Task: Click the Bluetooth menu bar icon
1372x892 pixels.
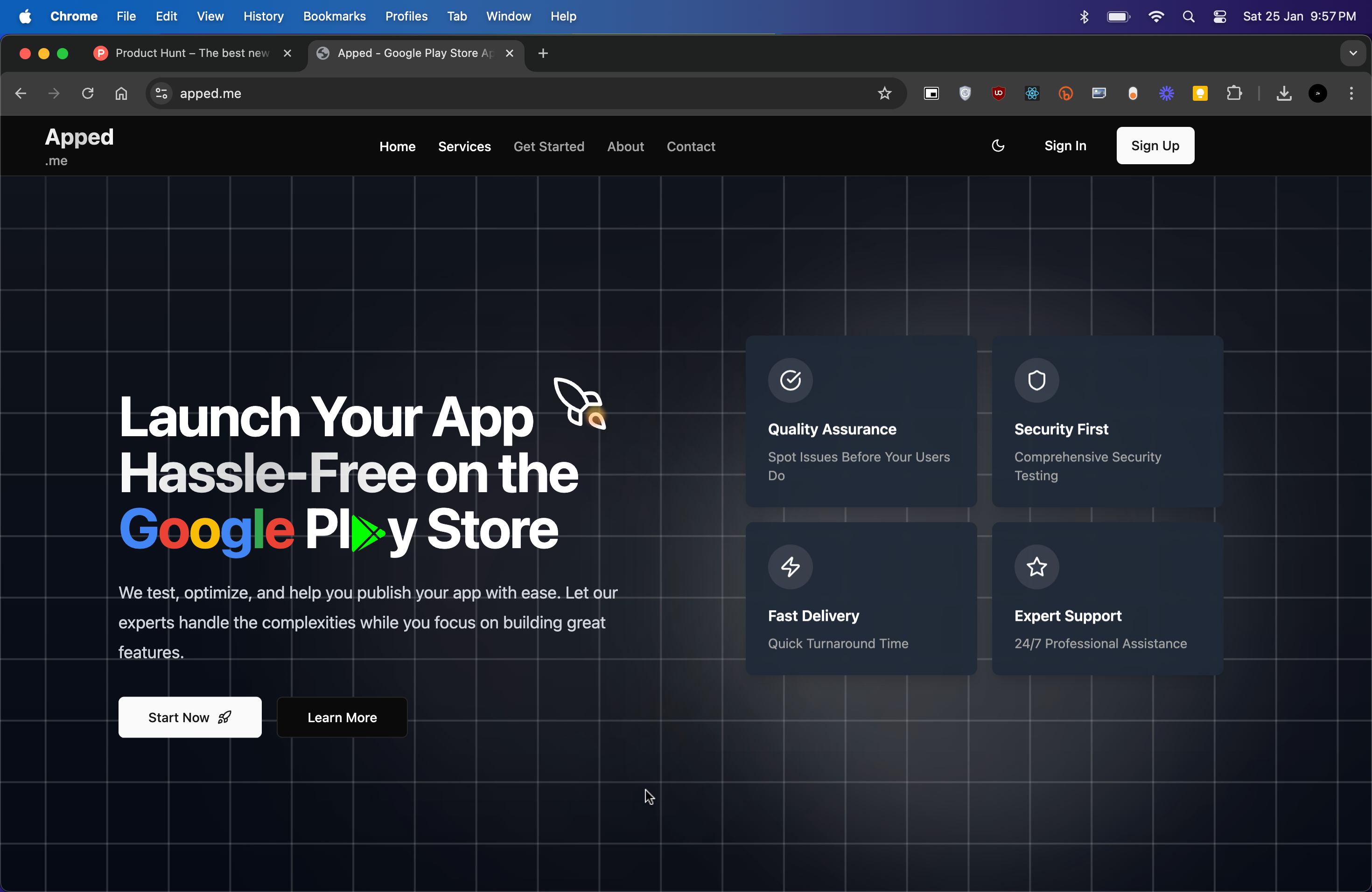Action: [1084, 16]
